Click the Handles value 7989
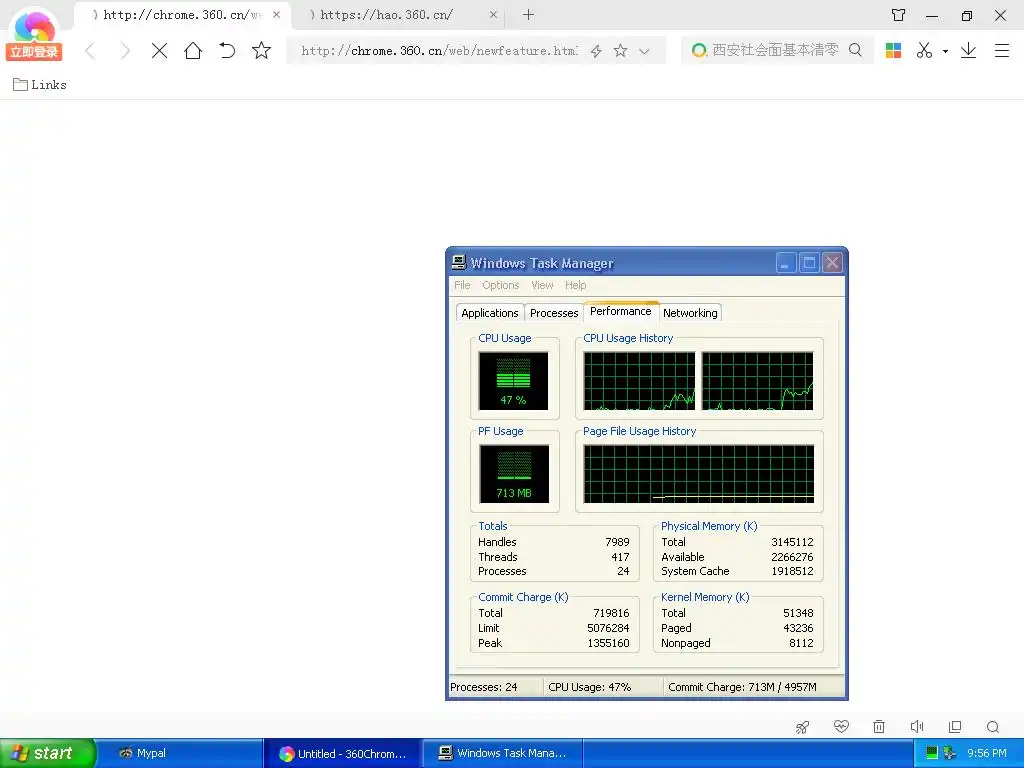The height and width of the screenshot is (768, 1024). point(617,542)
